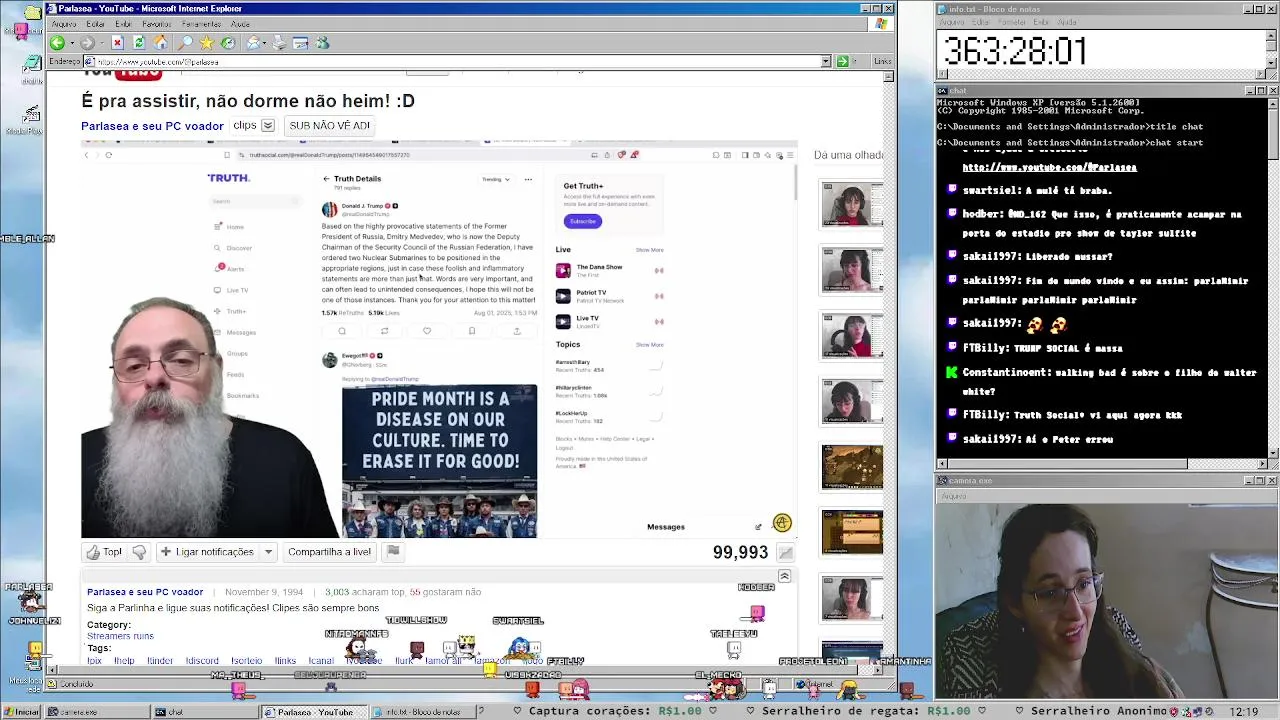Image resolution: width=1280 pixels, height=720 pixels.
Task: Click the Mail icon in IE toolbar
Action: point(253,43)
